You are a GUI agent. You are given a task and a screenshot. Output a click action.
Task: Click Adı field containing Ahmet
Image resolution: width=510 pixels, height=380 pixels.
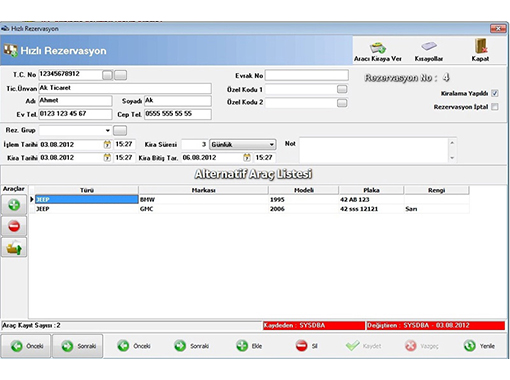[x=75, y=101]
